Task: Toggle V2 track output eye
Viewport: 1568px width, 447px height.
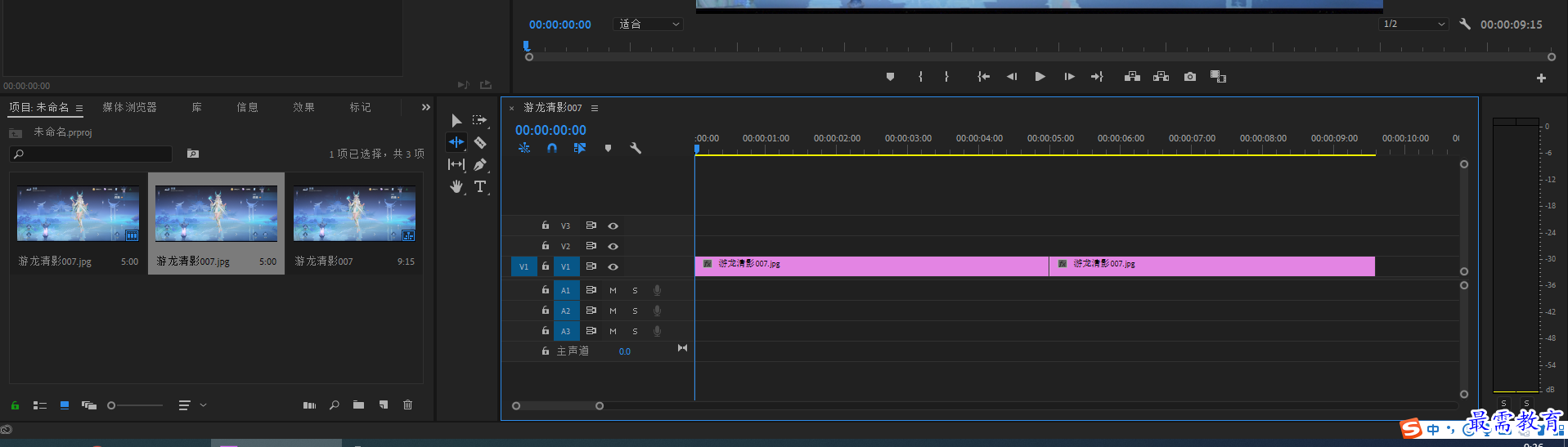Action: [x=613, y=246]
